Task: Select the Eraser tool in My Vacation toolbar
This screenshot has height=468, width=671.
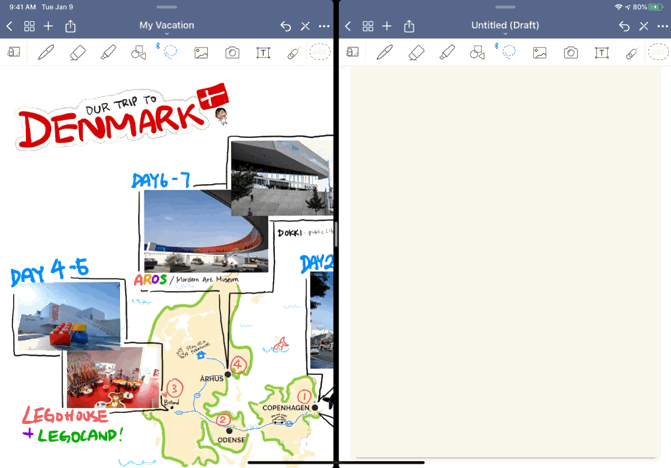Action: coord(77,52)
